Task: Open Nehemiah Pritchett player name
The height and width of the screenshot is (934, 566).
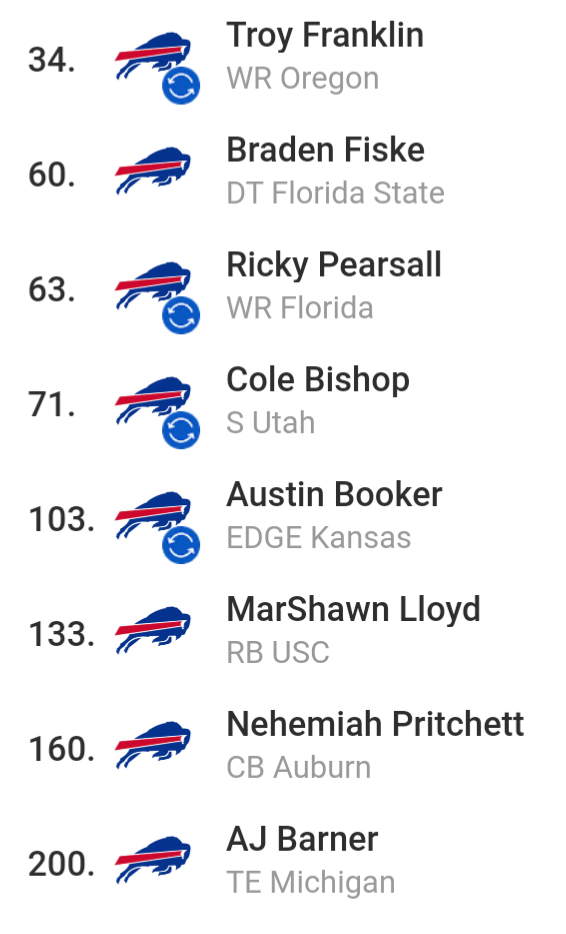Action: point(375,724)
